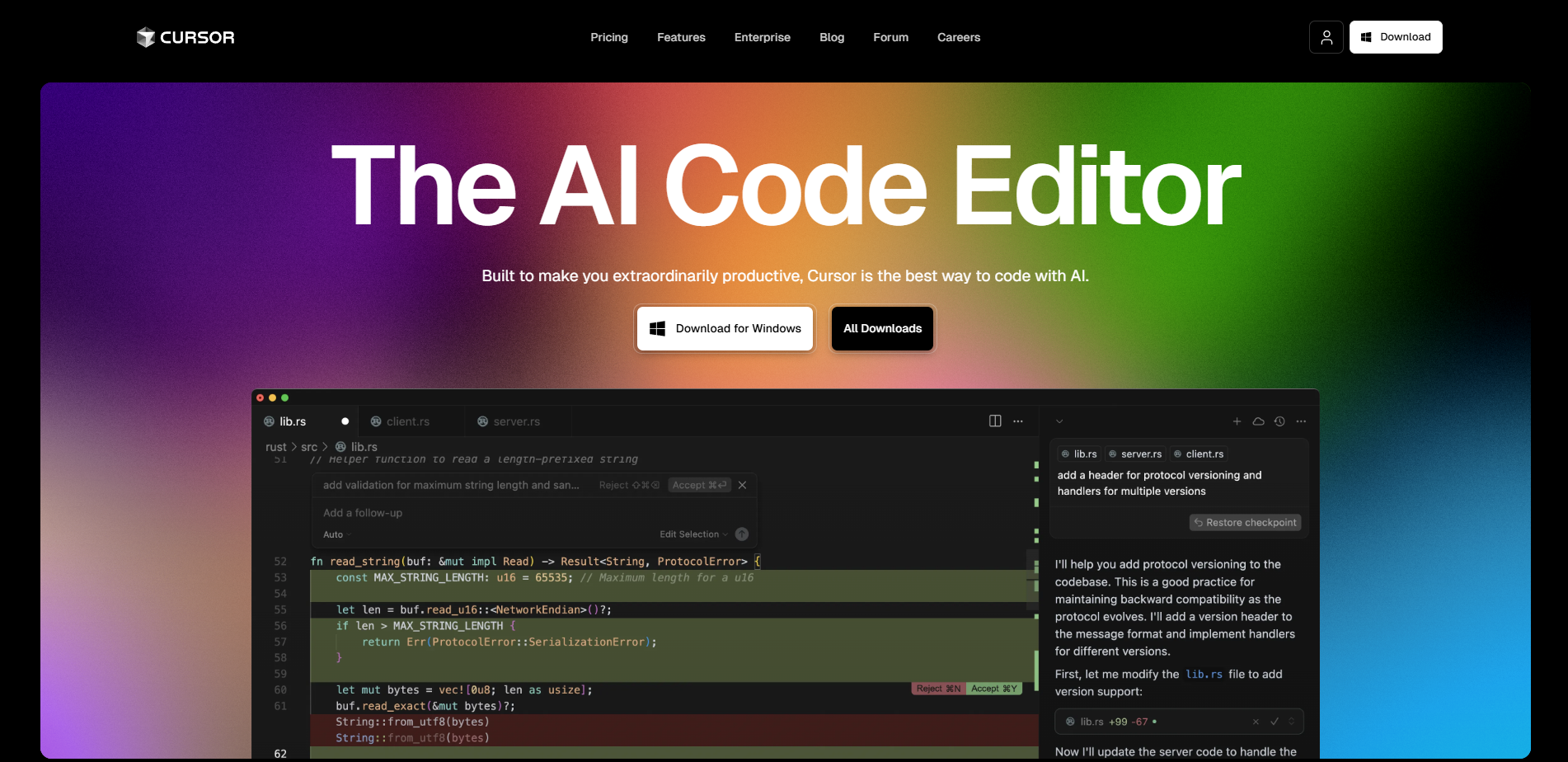Open the Blog nav link
Image resolution: width=1568 pixels, height=762 pixels.
pos(832,37)
